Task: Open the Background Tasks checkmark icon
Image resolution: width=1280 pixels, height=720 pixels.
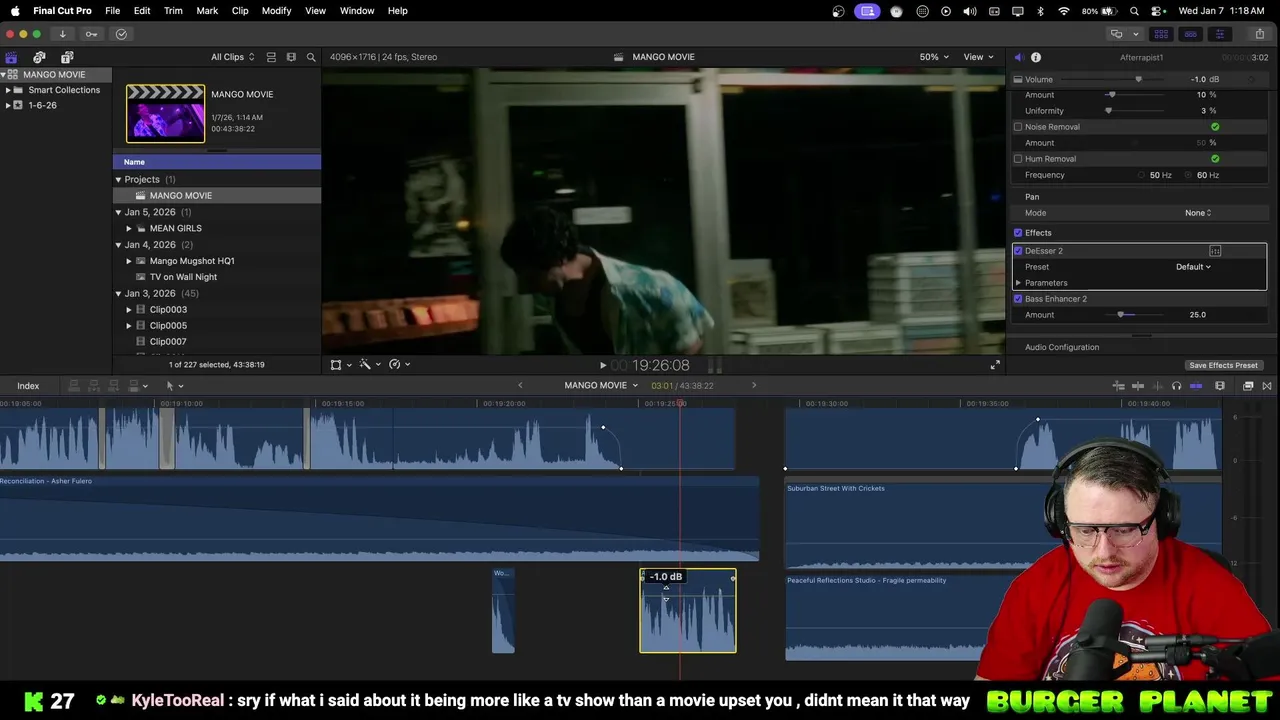Action: [121, 34]
